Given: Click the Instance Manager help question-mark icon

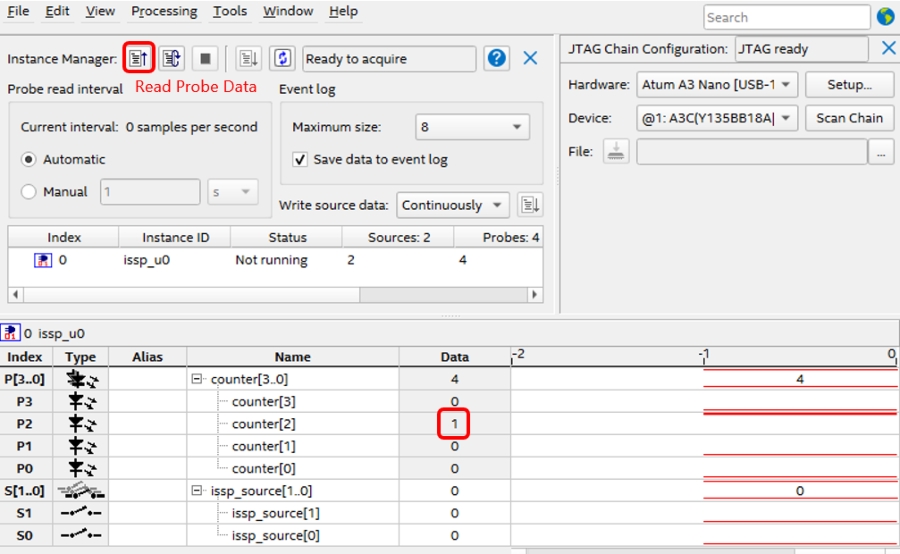Looking at the screenshot, I should pyautogui.click(x=496, y=58).
